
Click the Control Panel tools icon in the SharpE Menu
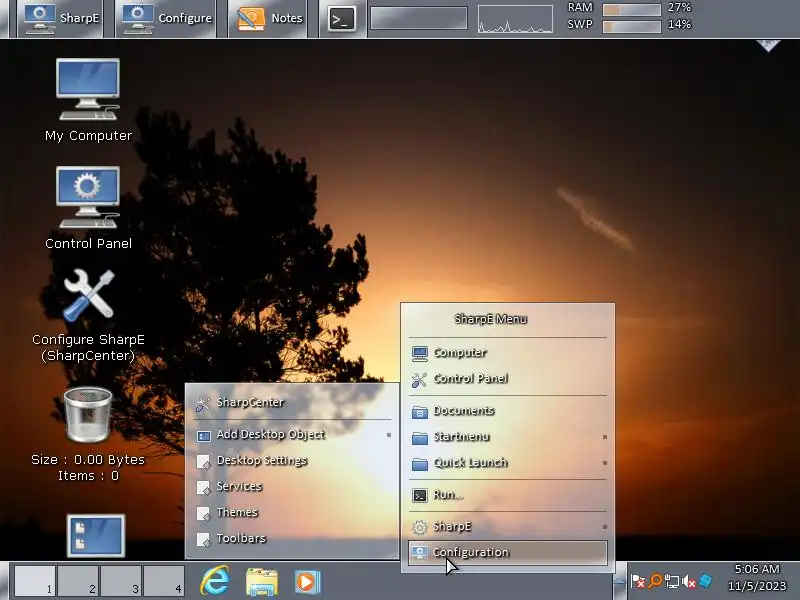419,380
